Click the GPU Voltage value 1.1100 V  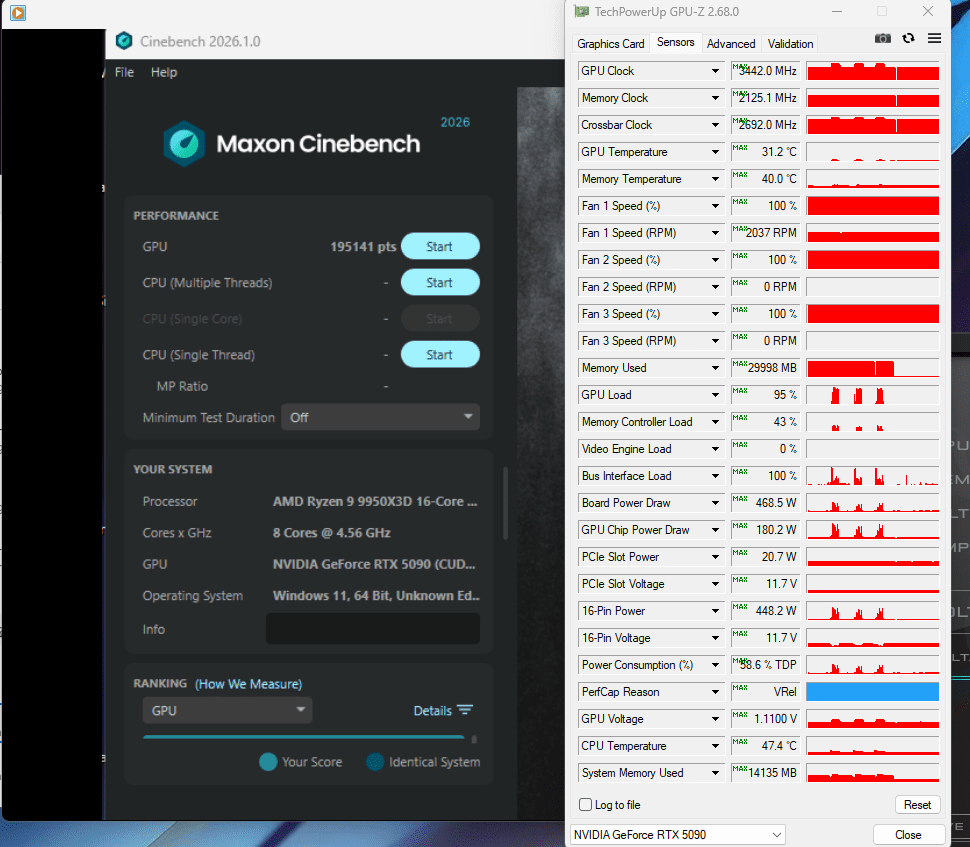tap(775, 719)
